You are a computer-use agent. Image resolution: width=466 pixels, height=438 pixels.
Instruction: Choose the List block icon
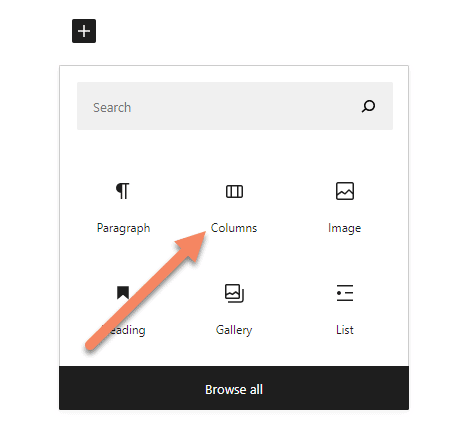coord(345,293)
